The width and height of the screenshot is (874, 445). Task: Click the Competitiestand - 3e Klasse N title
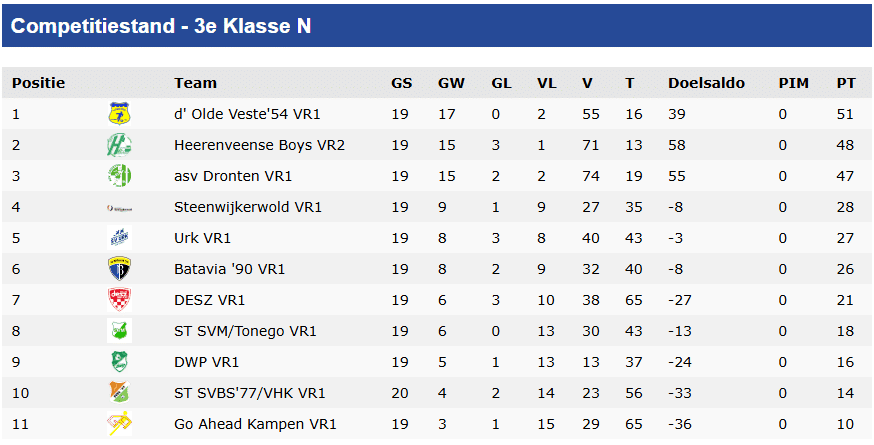(x=161, y=26)
